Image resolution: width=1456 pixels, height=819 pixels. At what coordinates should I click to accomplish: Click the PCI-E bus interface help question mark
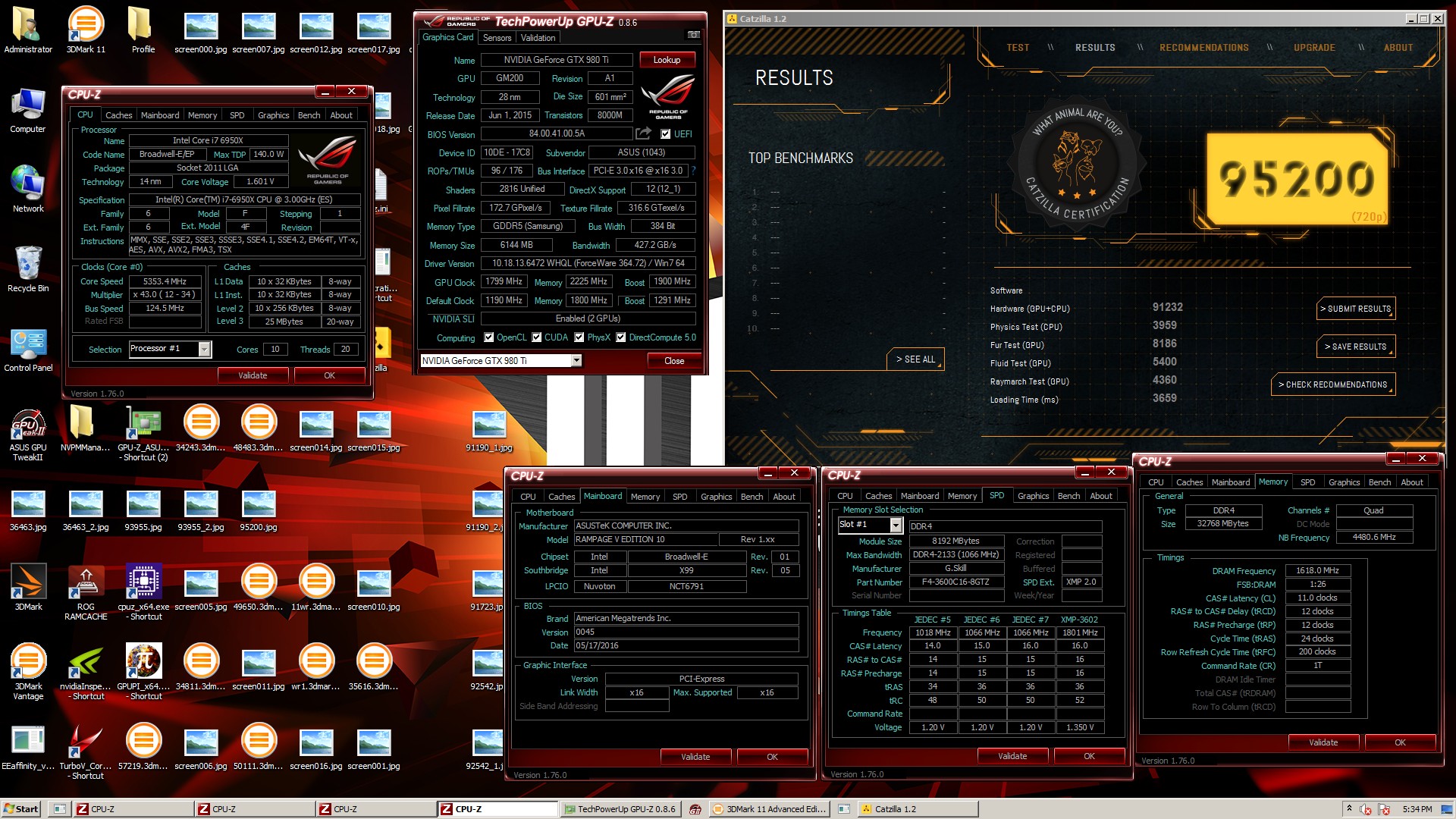tap(693, 171)
